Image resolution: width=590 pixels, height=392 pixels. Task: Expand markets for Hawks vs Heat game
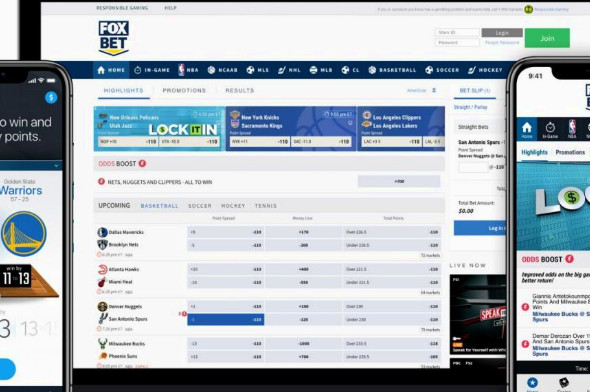430,292
